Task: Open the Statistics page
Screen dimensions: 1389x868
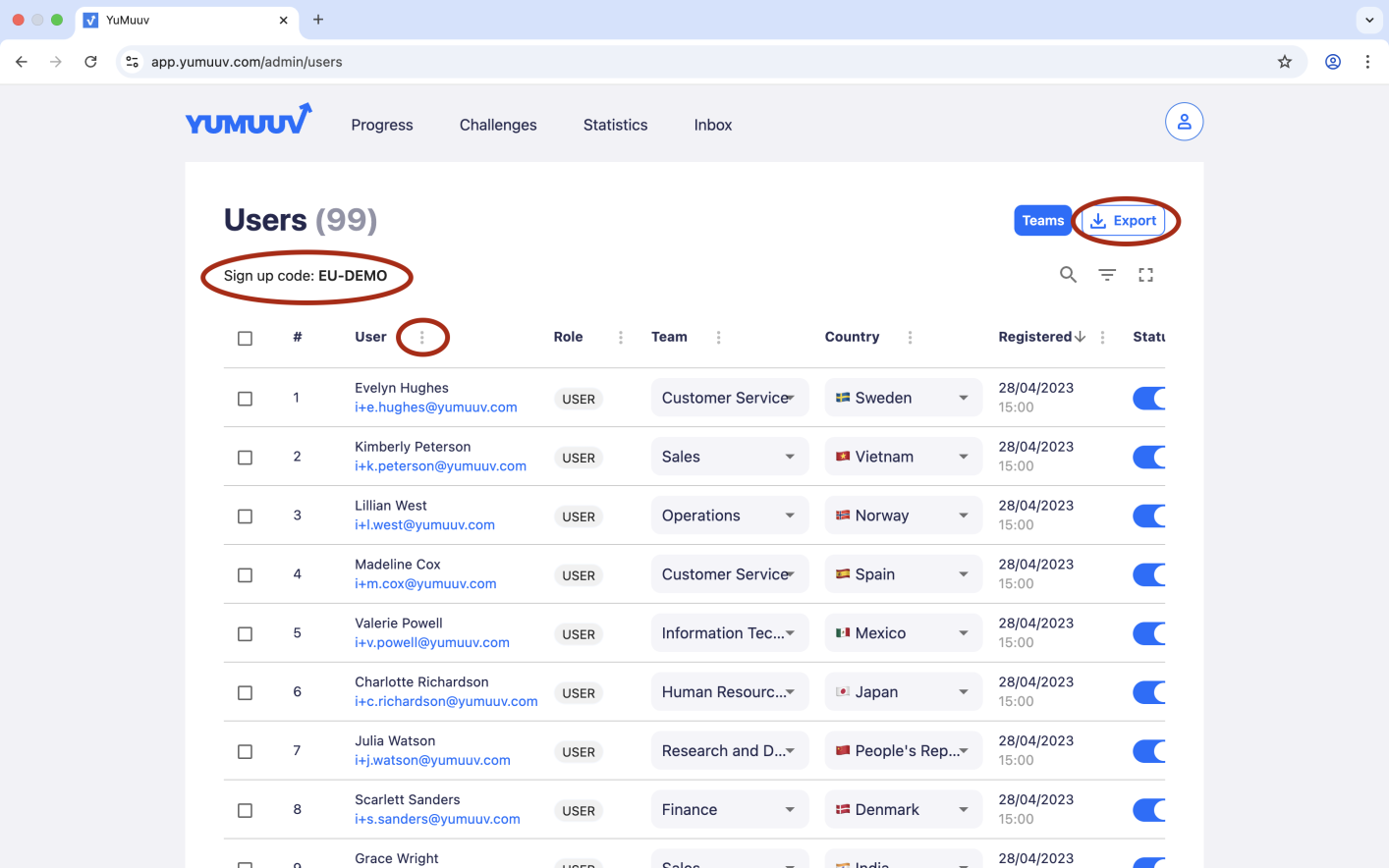Action: 615,125
